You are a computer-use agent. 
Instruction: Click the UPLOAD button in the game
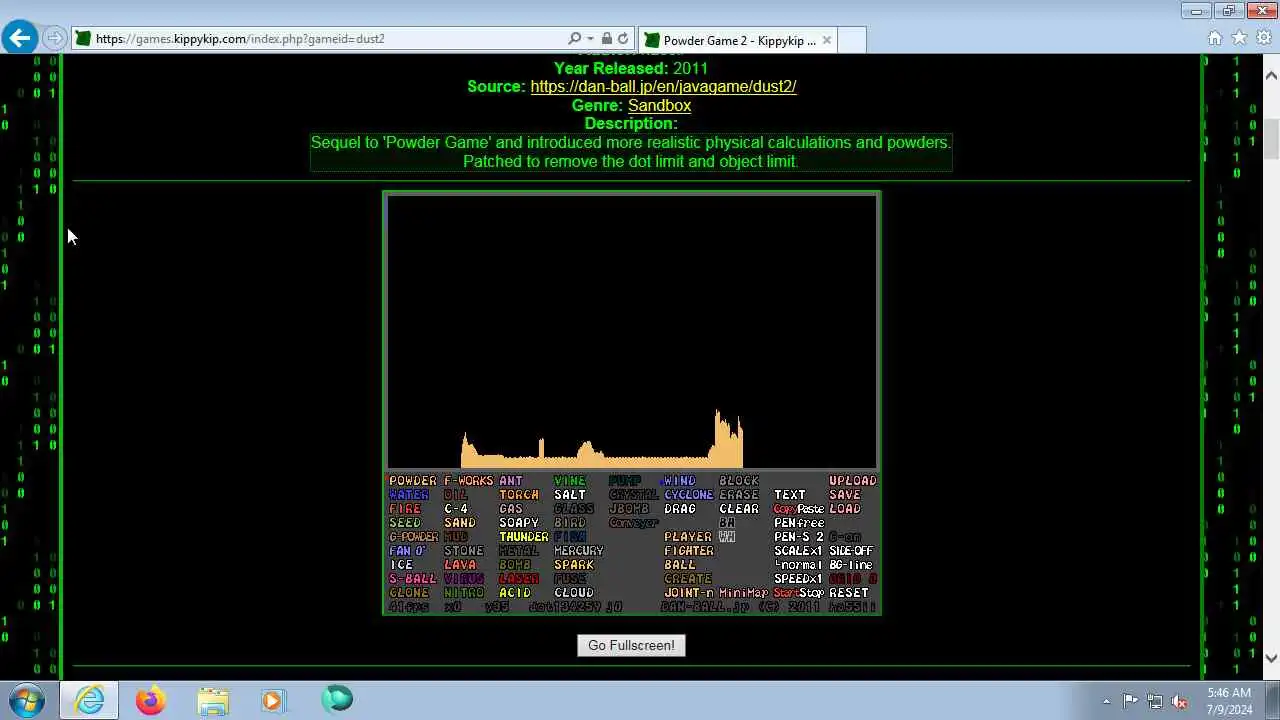[853, 481]
